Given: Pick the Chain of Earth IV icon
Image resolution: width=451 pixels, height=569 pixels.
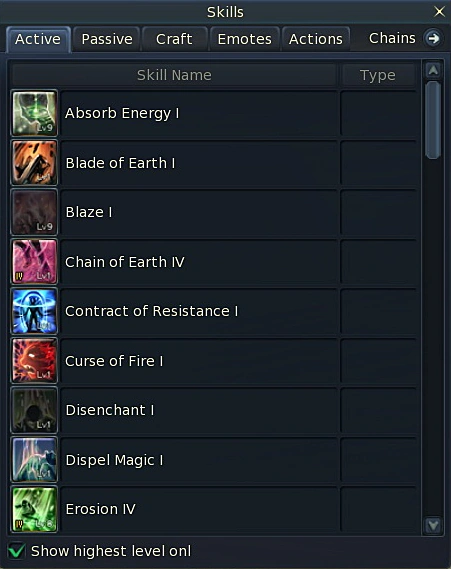Looking at the screenshot, I should point(34,262).
